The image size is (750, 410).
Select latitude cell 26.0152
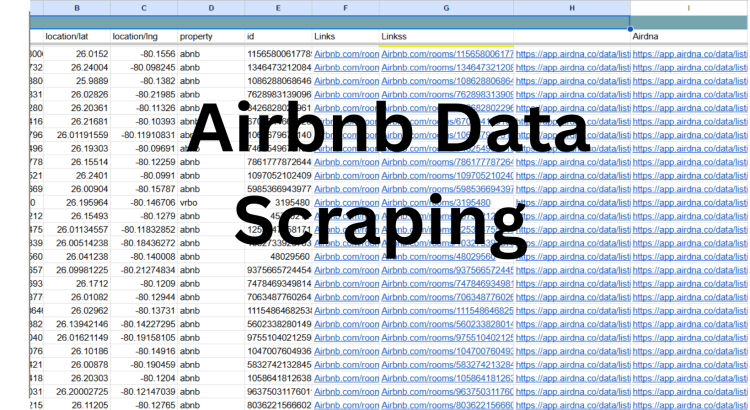click(x=77, y=54)
